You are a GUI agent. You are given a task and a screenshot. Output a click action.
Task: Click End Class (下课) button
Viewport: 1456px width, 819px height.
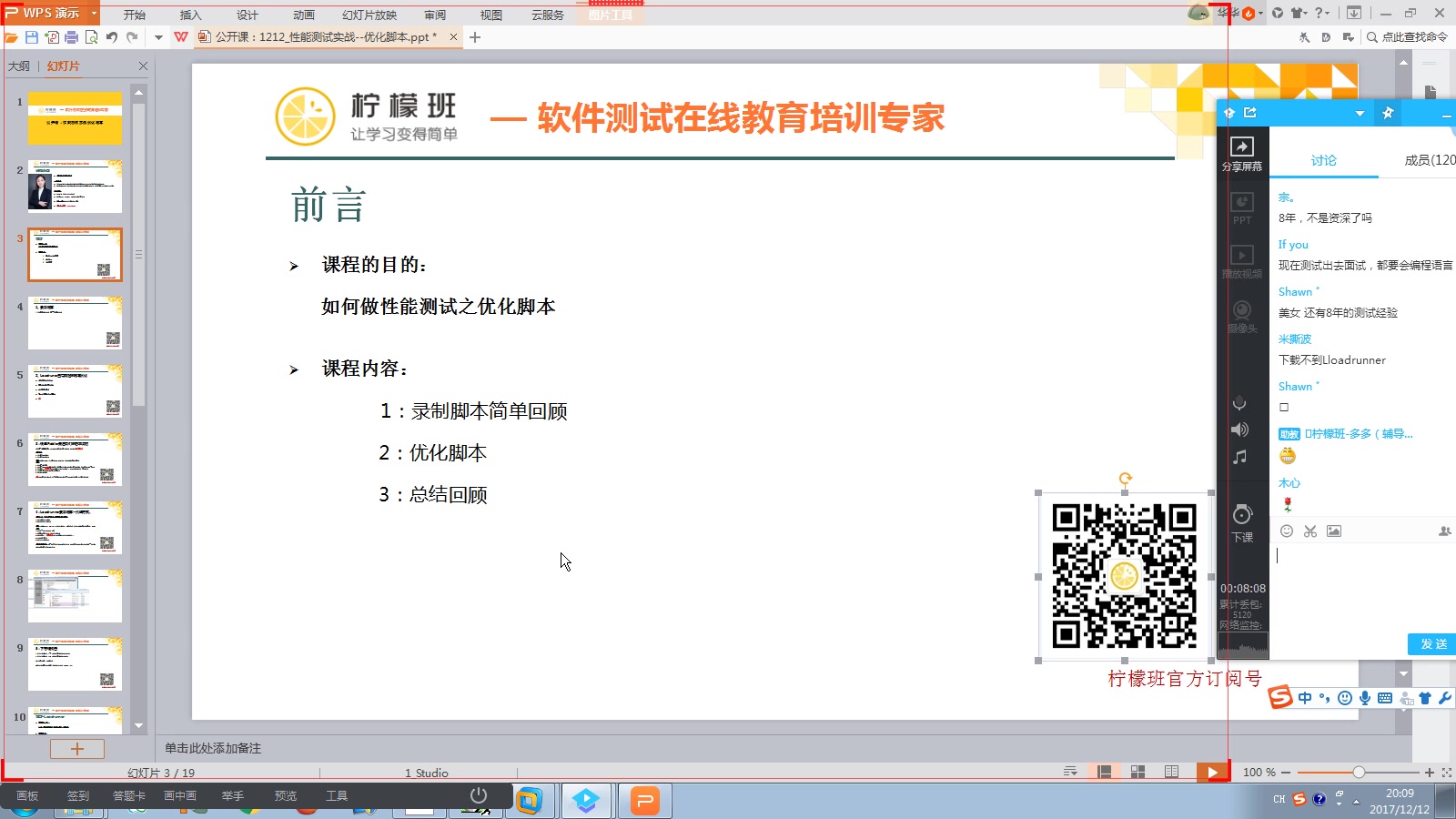coord(1242,523)
